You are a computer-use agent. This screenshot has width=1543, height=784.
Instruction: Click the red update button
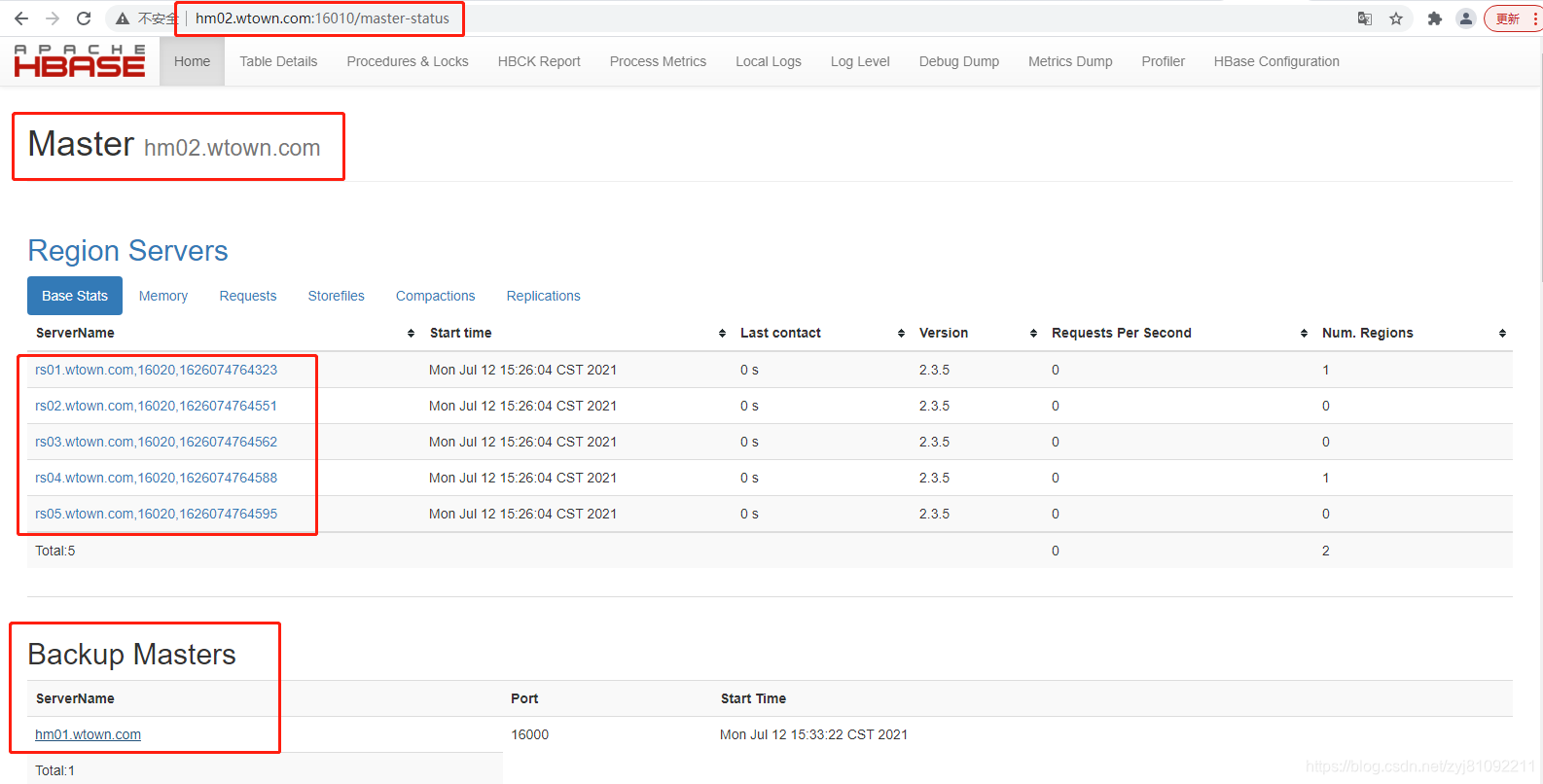[x=1512, y=18]
